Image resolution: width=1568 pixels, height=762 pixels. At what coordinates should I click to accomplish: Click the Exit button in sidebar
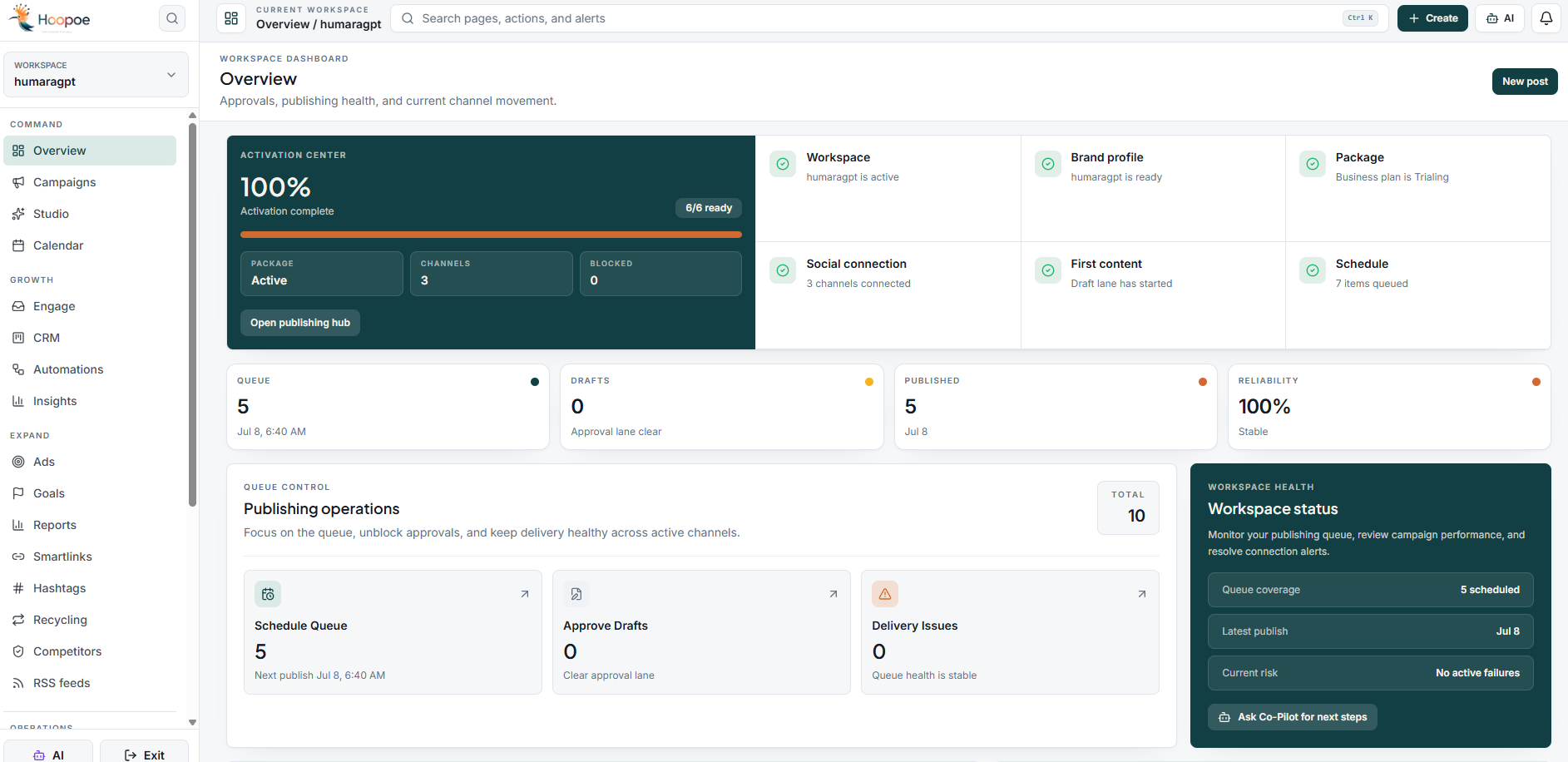pyautogui.click(x=144, y=753)
